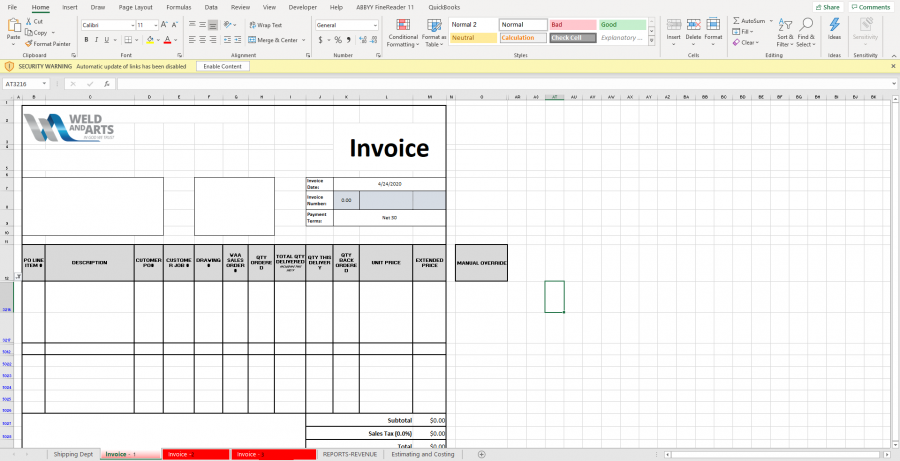Open Sort & Filter options
This screenshot has width=900, height=461.
pyautogui.click(x=785, y=33)
